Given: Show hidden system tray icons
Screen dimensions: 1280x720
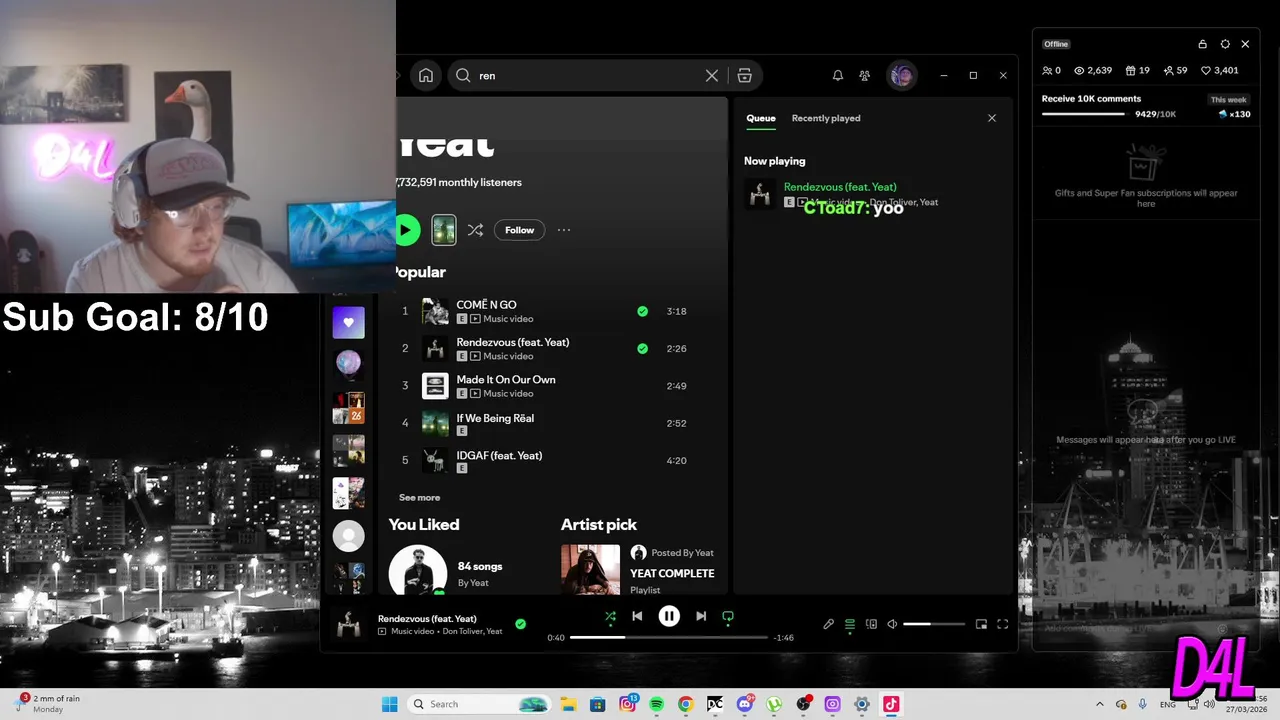Looking at the screenshot, I should [x=1100, y=704].
